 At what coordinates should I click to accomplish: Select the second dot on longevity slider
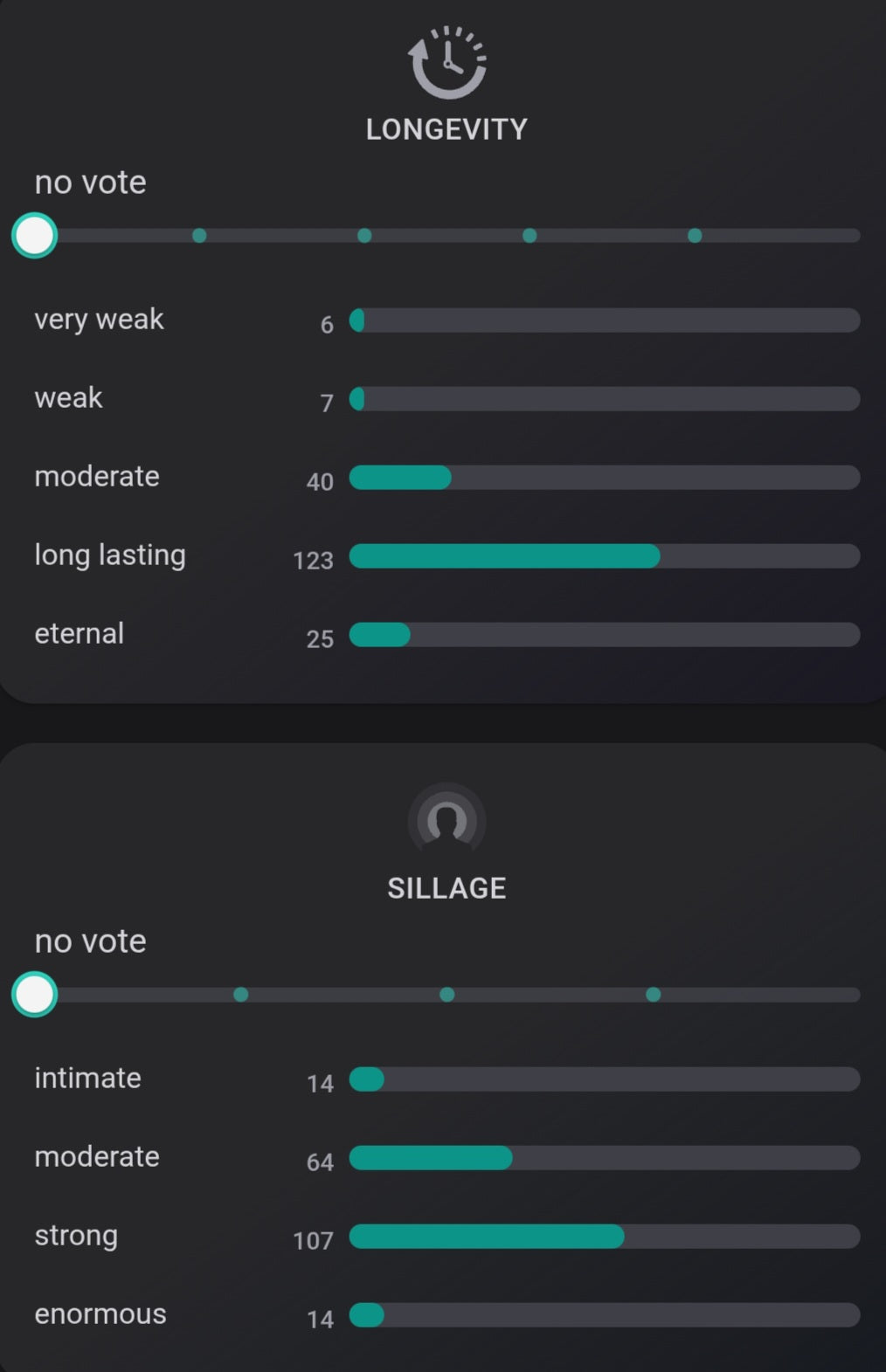tap(364, 236)
